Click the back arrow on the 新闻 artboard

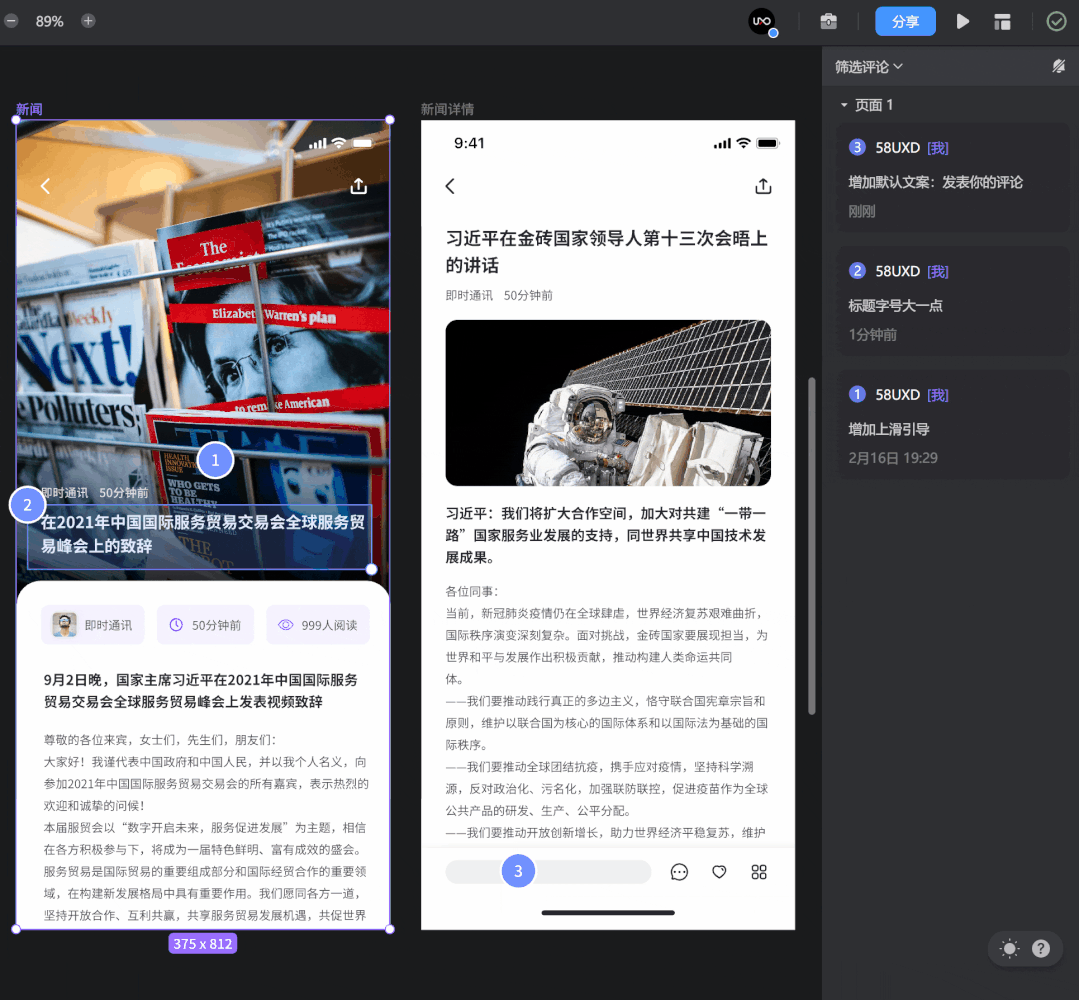(x=45, y=186)
